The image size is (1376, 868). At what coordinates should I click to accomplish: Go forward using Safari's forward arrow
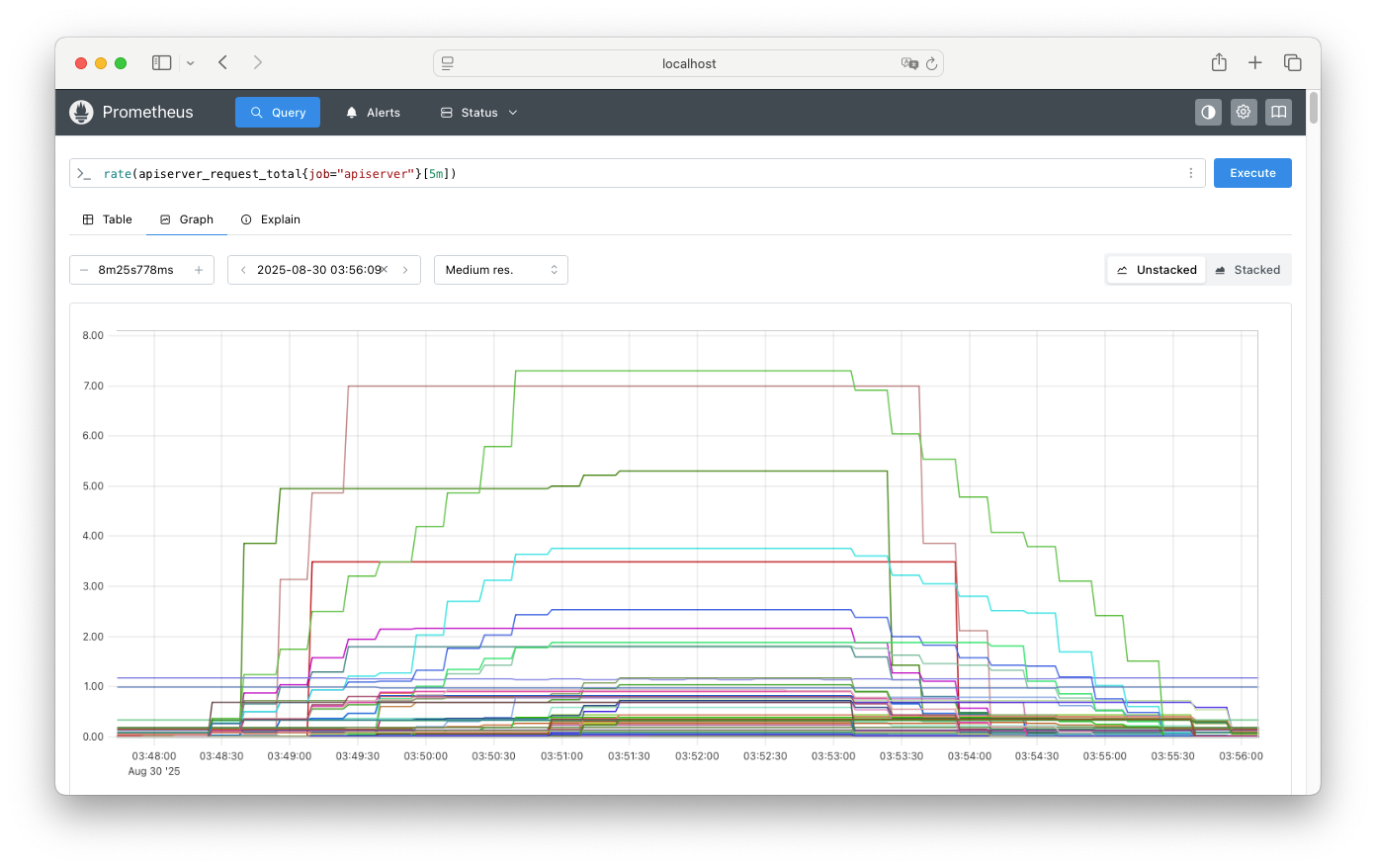[258, 63]
